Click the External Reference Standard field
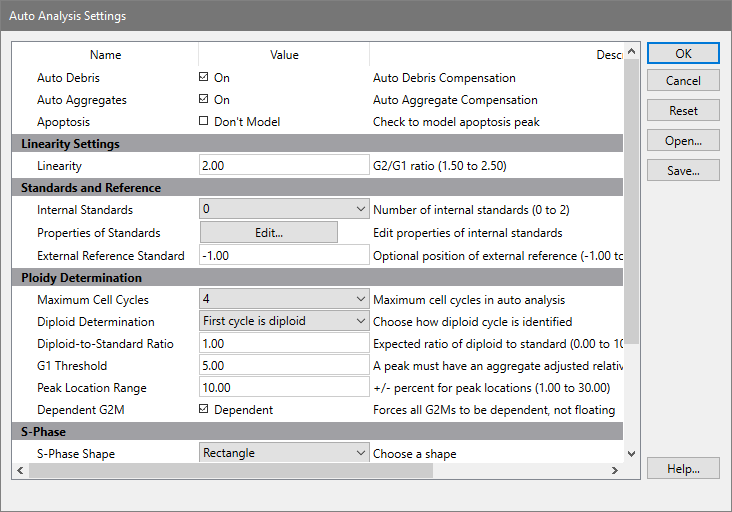Screen dimensions: 732x512 tap(284, 255)
